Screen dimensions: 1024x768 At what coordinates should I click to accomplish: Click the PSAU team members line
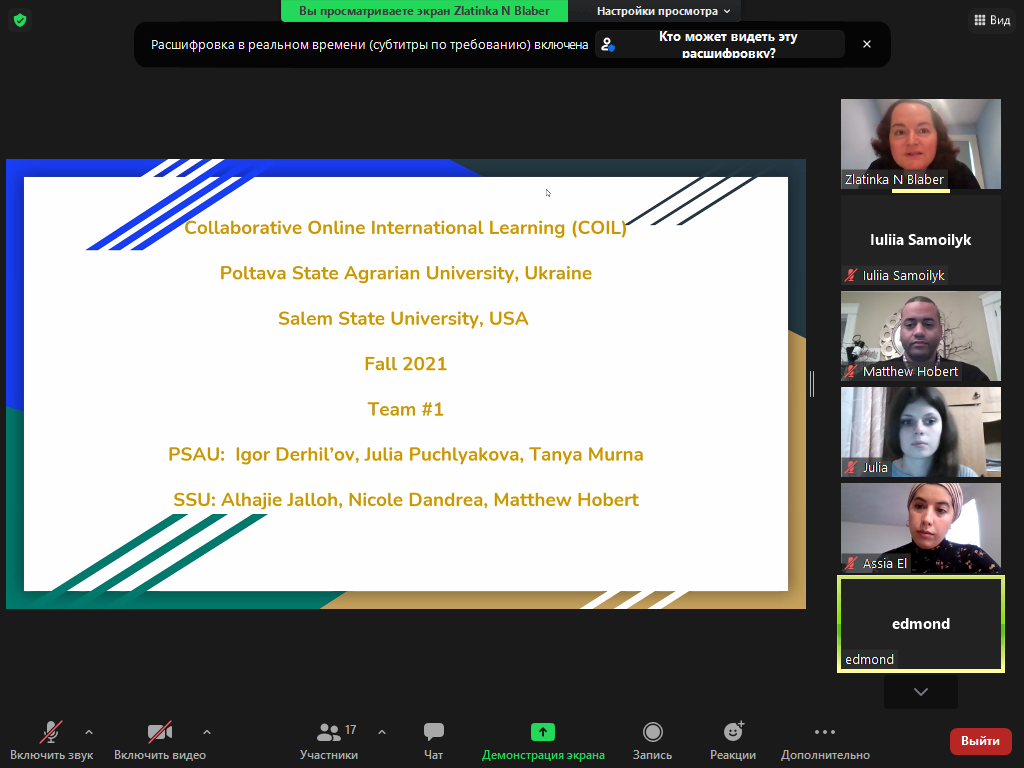pos(406,455)
